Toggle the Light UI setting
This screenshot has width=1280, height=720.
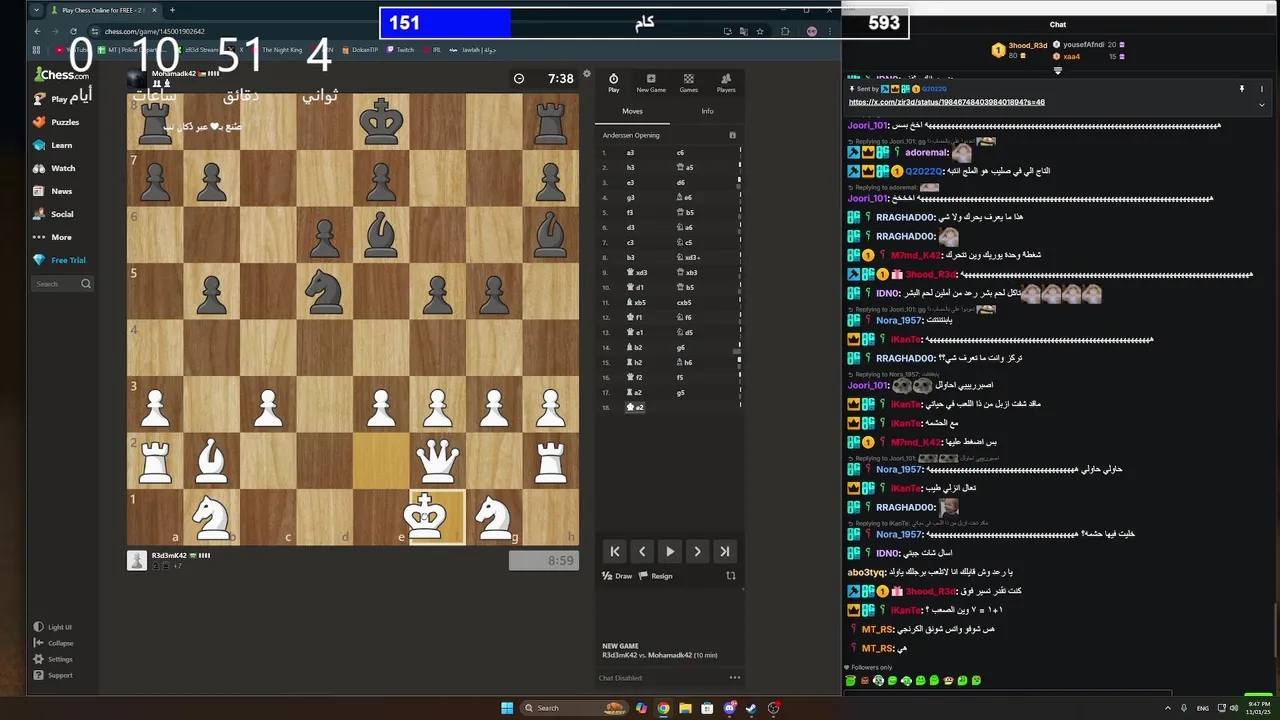coord(53,627)
